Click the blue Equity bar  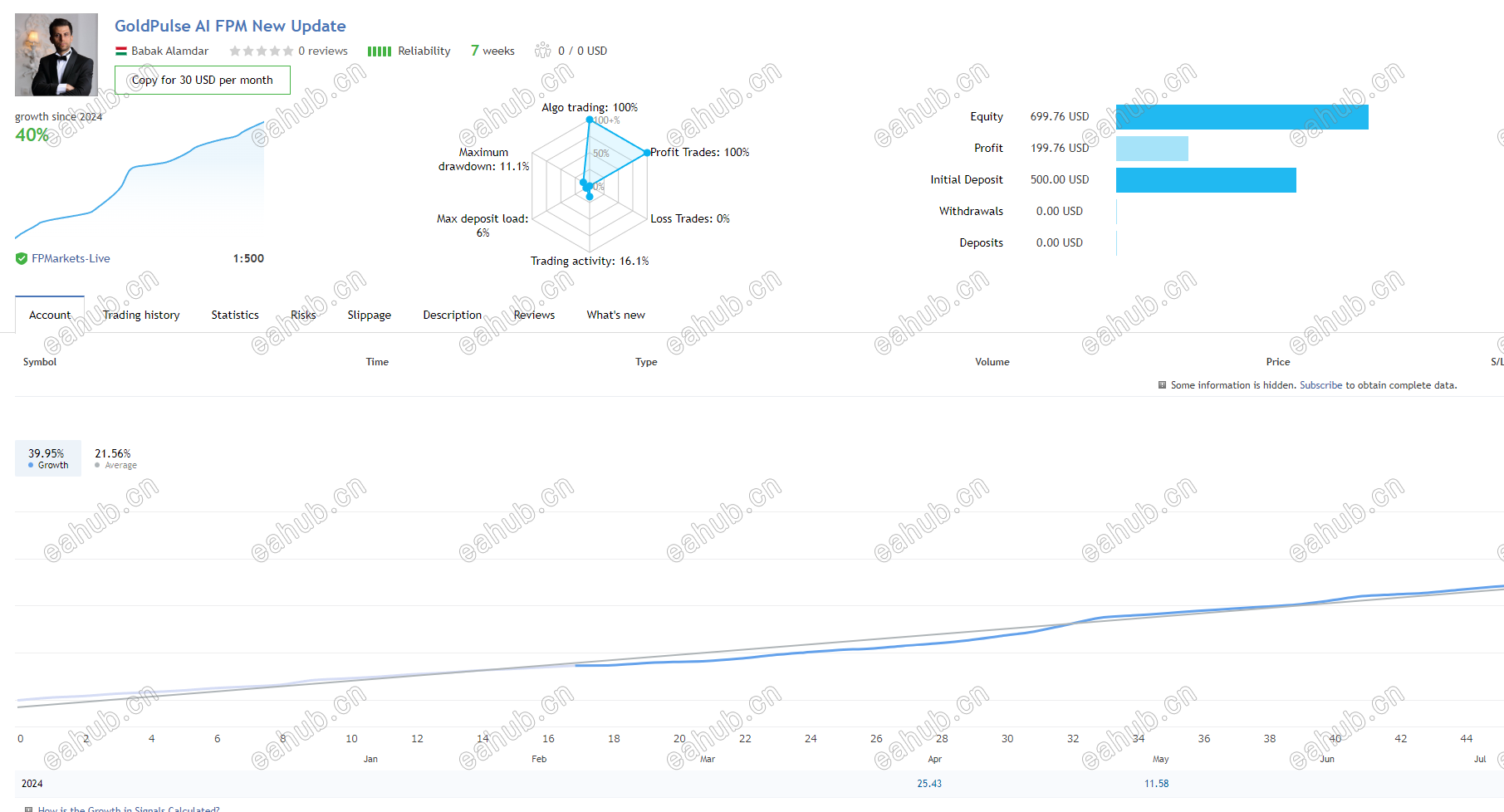[x=1242, y=117]
